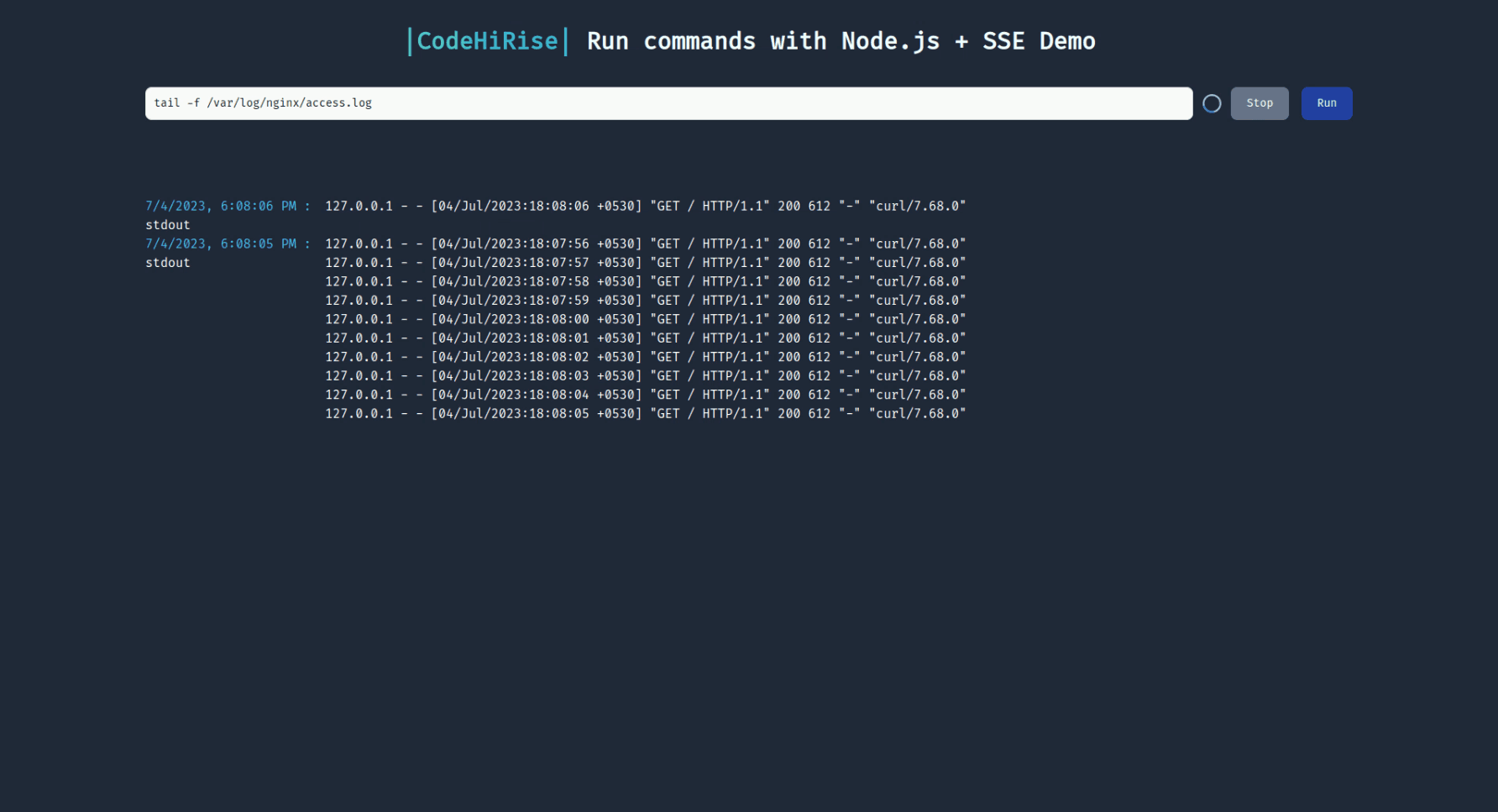Select the log line stamped 18:07:57
The height and width of the screenshot is (812, 1498).
[x=645, y=263]
